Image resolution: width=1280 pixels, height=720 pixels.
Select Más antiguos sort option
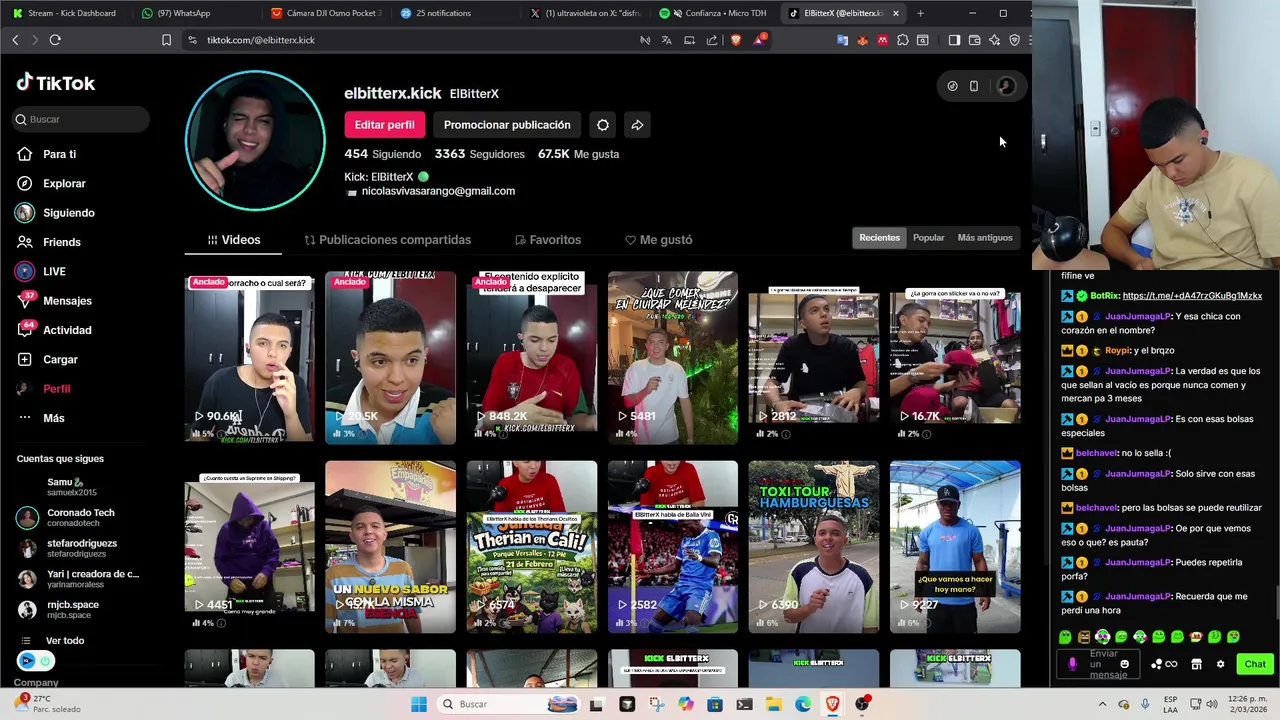pos(985,238)
